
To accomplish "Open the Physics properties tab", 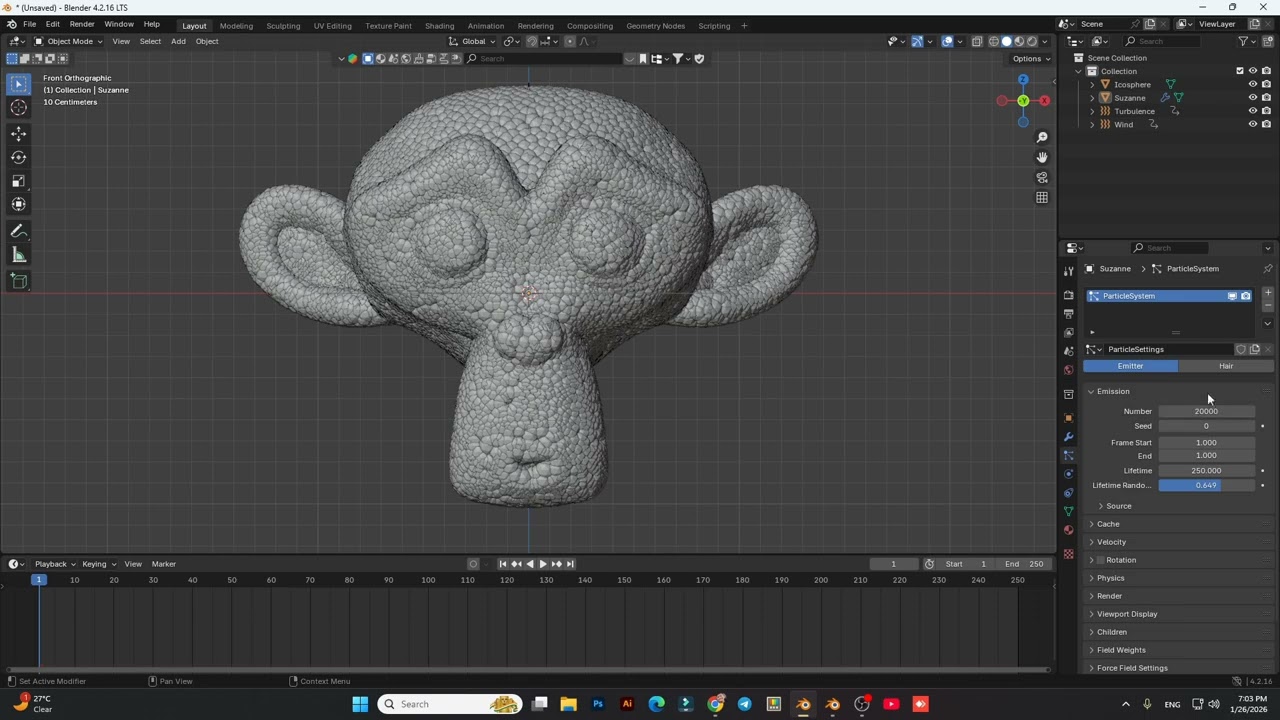I will click(x=1068, y=473).
